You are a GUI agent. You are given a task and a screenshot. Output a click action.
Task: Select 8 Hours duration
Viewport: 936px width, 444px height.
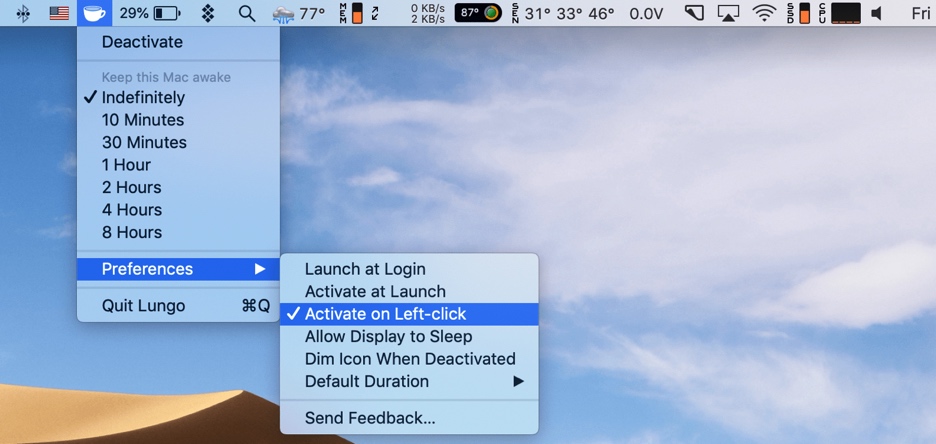178,232
